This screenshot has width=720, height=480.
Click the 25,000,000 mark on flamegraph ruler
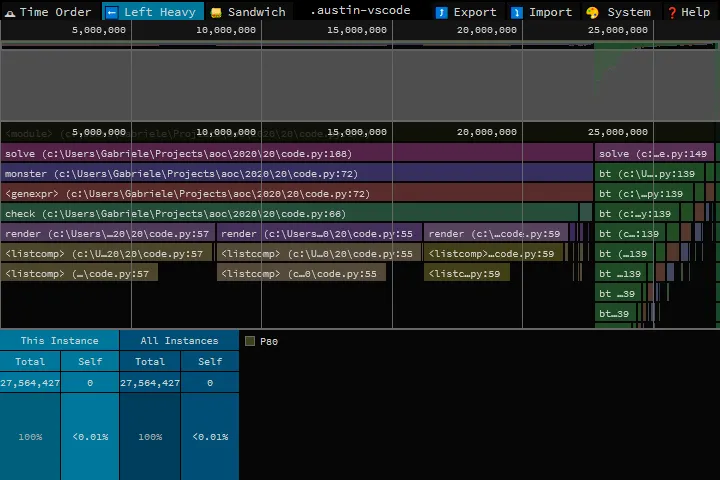click(x=618, y=132)
